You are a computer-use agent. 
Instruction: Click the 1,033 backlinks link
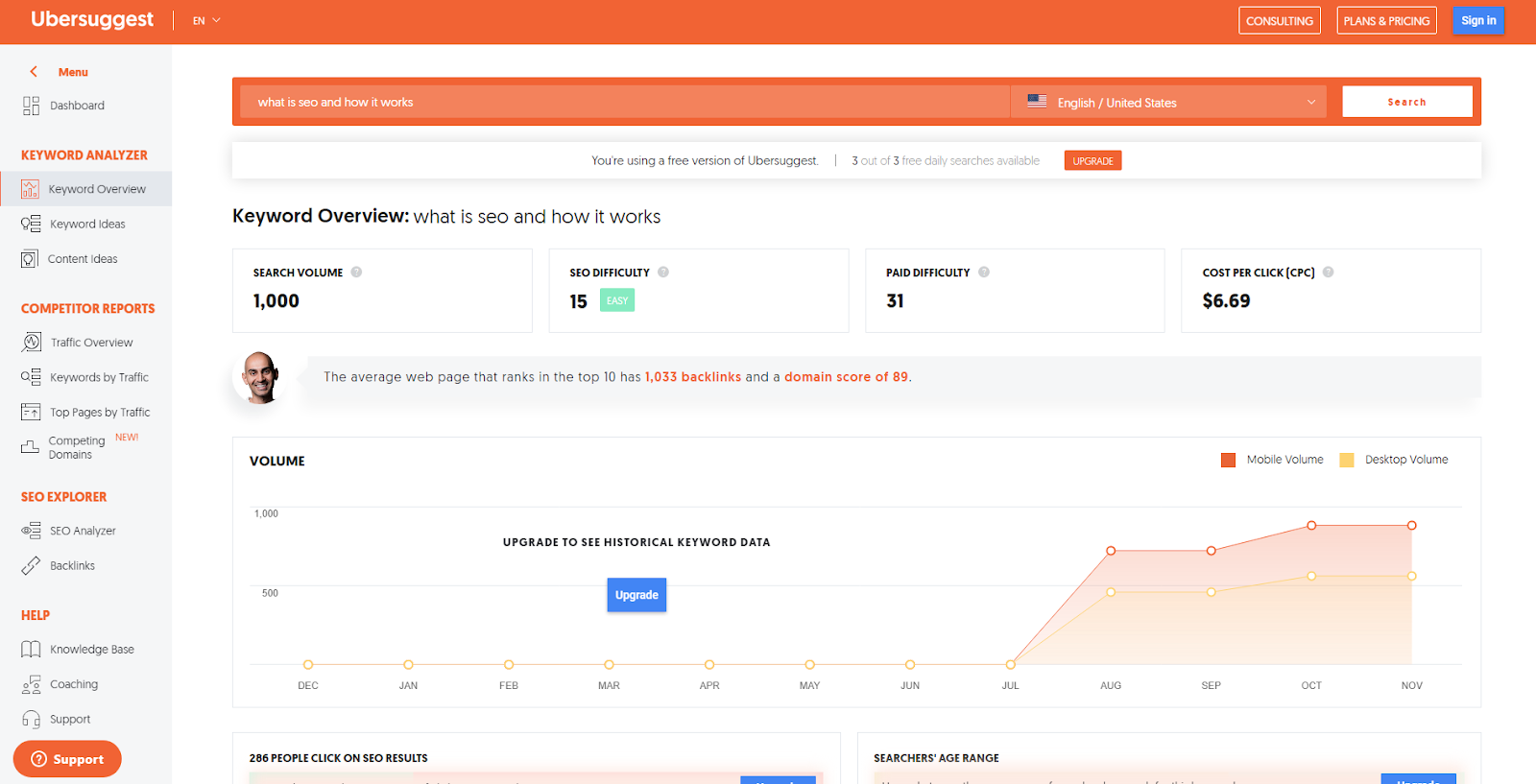click(x=693, y=377)
